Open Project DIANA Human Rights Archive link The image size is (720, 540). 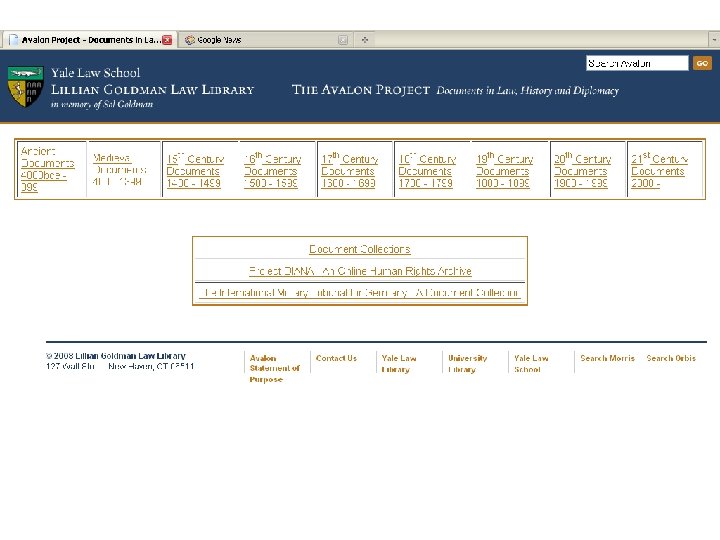[x=360, y=271]
